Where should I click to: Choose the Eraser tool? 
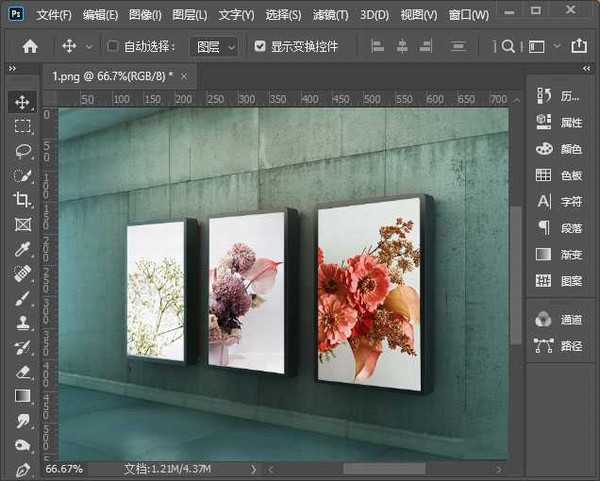pyautogui.click(x=22, y=372)
